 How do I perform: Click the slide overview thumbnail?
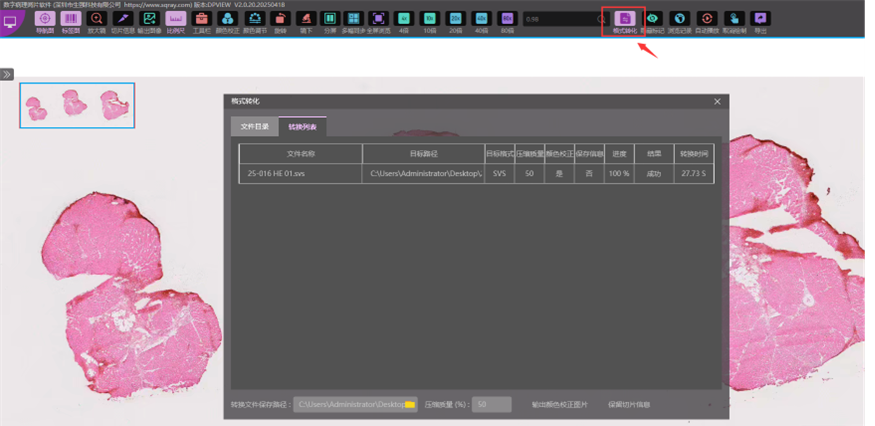(x=77, y=106)
